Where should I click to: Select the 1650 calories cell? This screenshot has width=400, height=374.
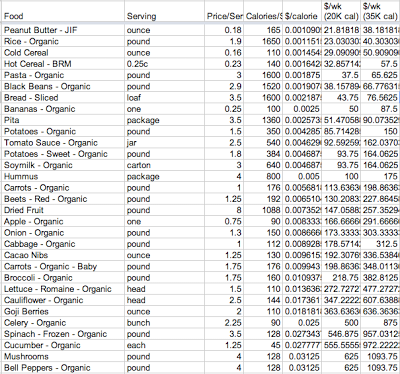[x=263, y=41]
